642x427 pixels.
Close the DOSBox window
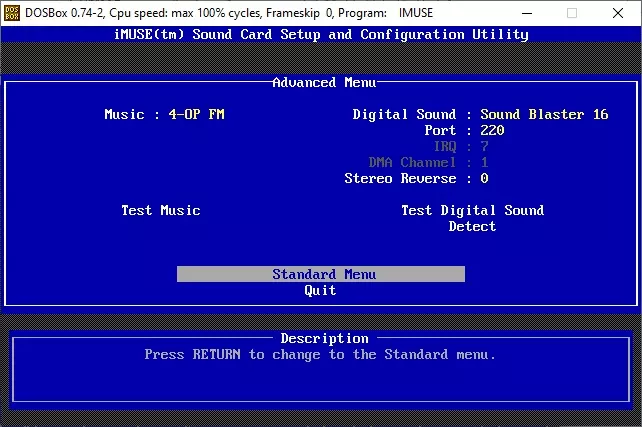point(618,13)
